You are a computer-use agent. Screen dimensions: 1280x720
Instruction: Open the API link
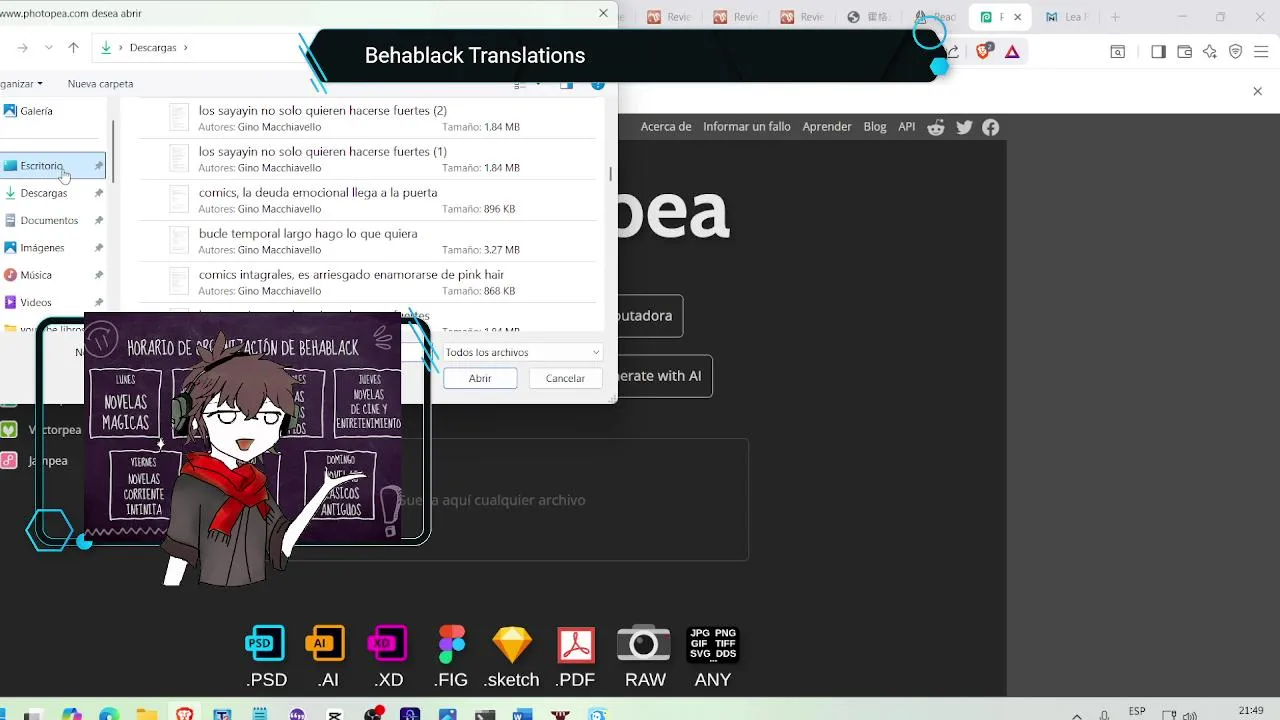(907, 127)
